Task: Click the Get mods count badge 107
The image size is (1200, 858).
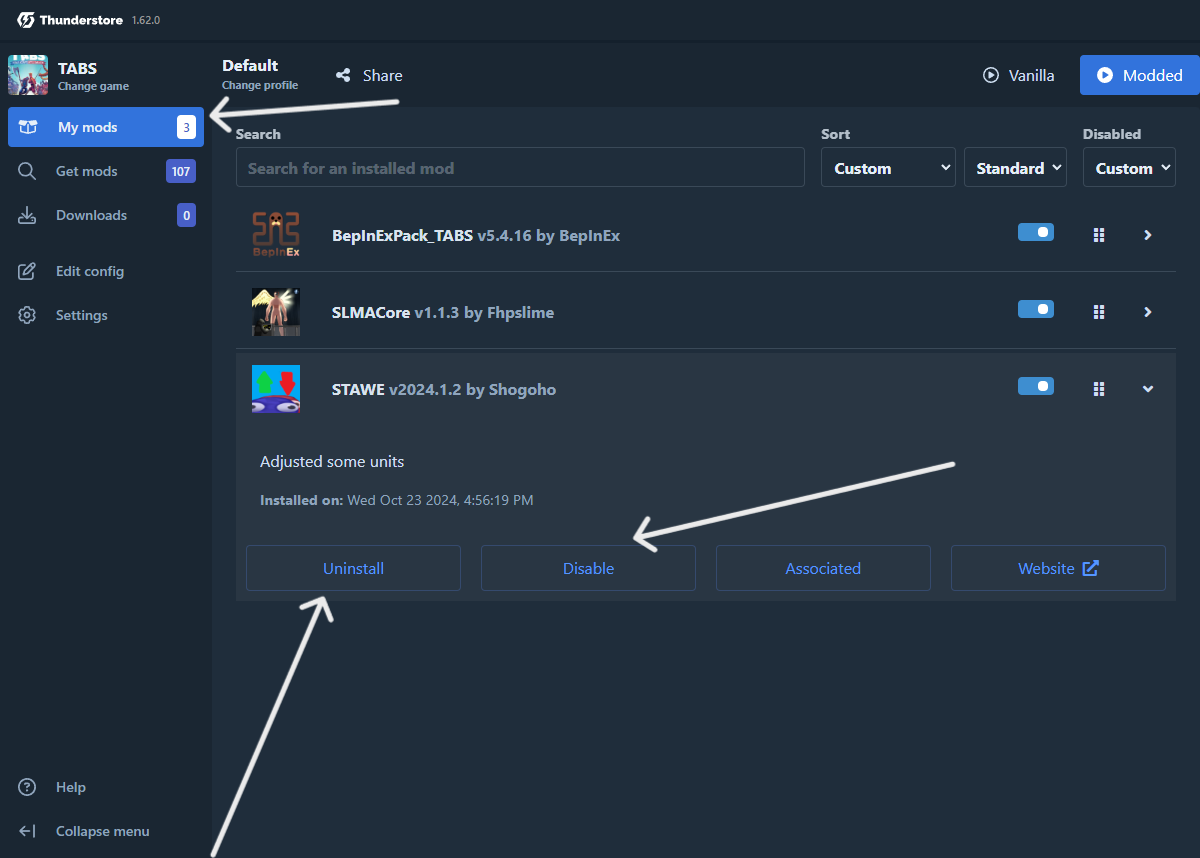Action: [181, 171]
